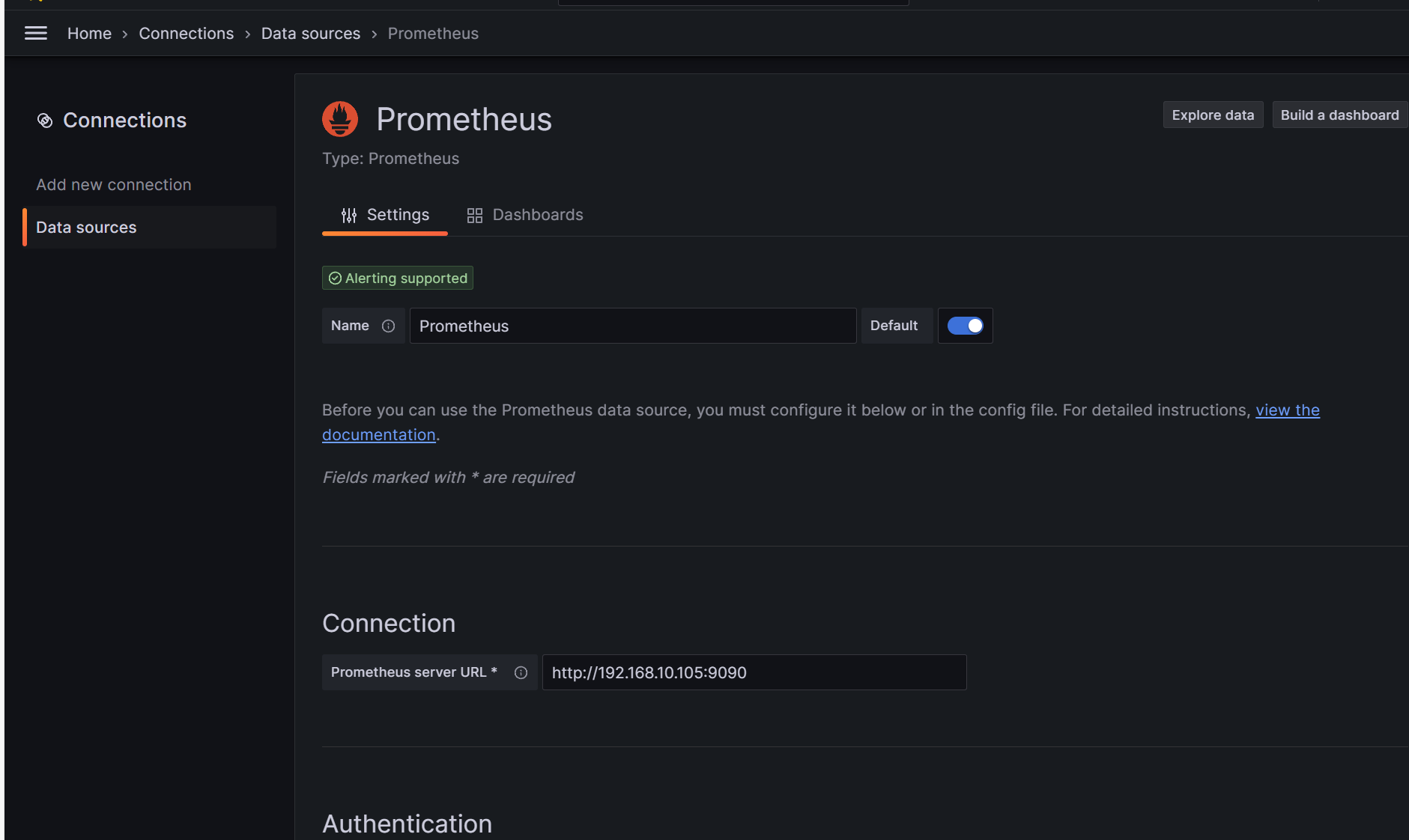Open the hamburger navigation menu
This screenshot has height=840, width=1409.
point(36,33)
